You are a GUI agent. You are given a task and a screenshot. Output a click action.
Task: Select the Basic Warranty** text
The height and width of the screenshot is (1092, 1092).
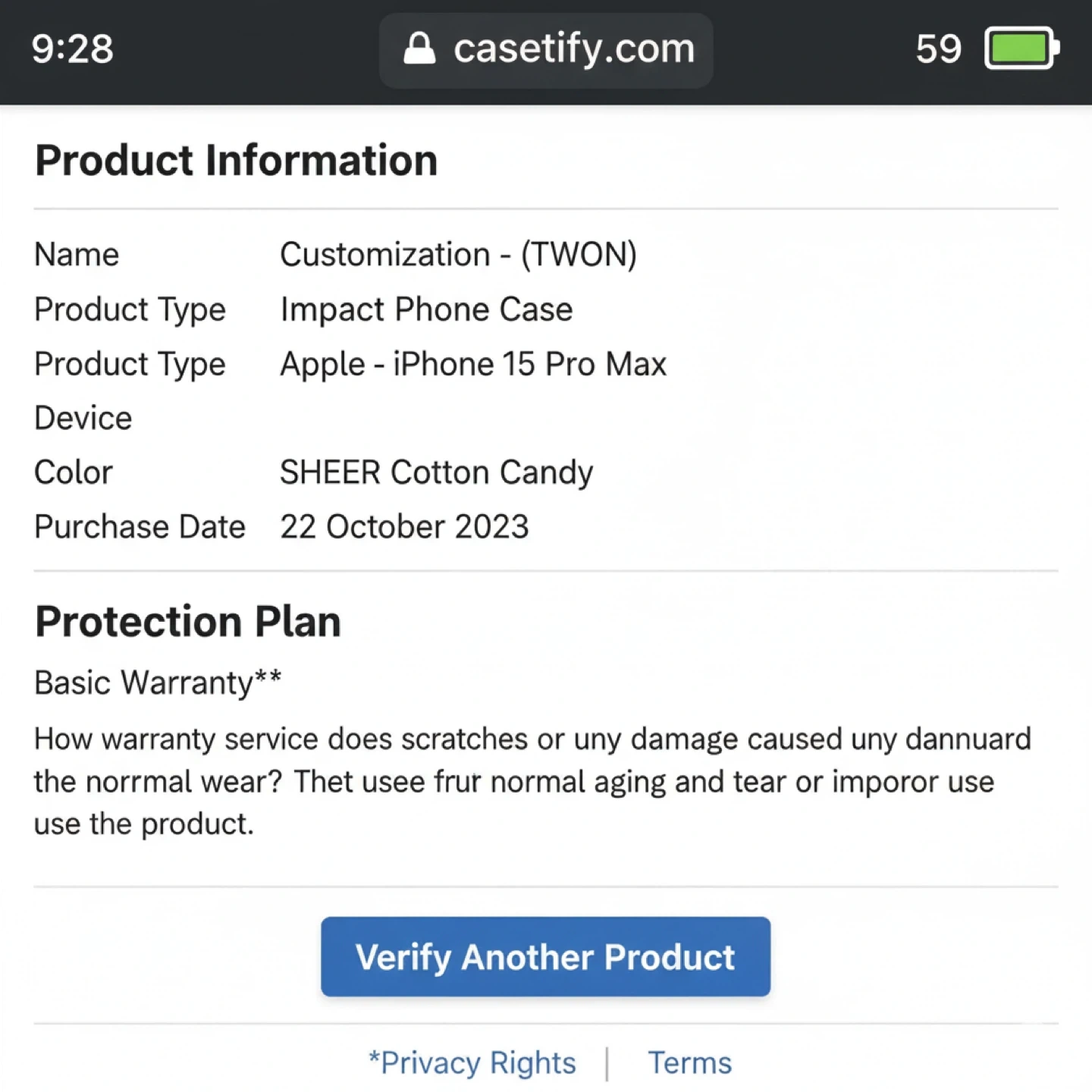point(158,682)
